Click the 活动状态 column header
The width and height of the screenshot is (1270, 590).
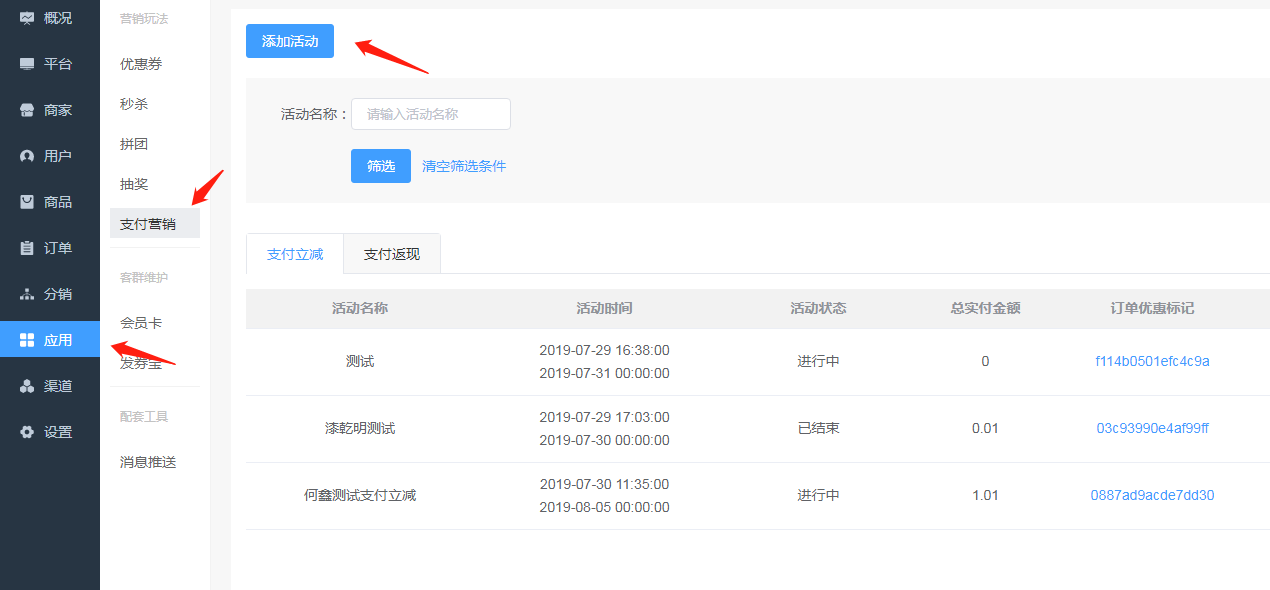818,308
